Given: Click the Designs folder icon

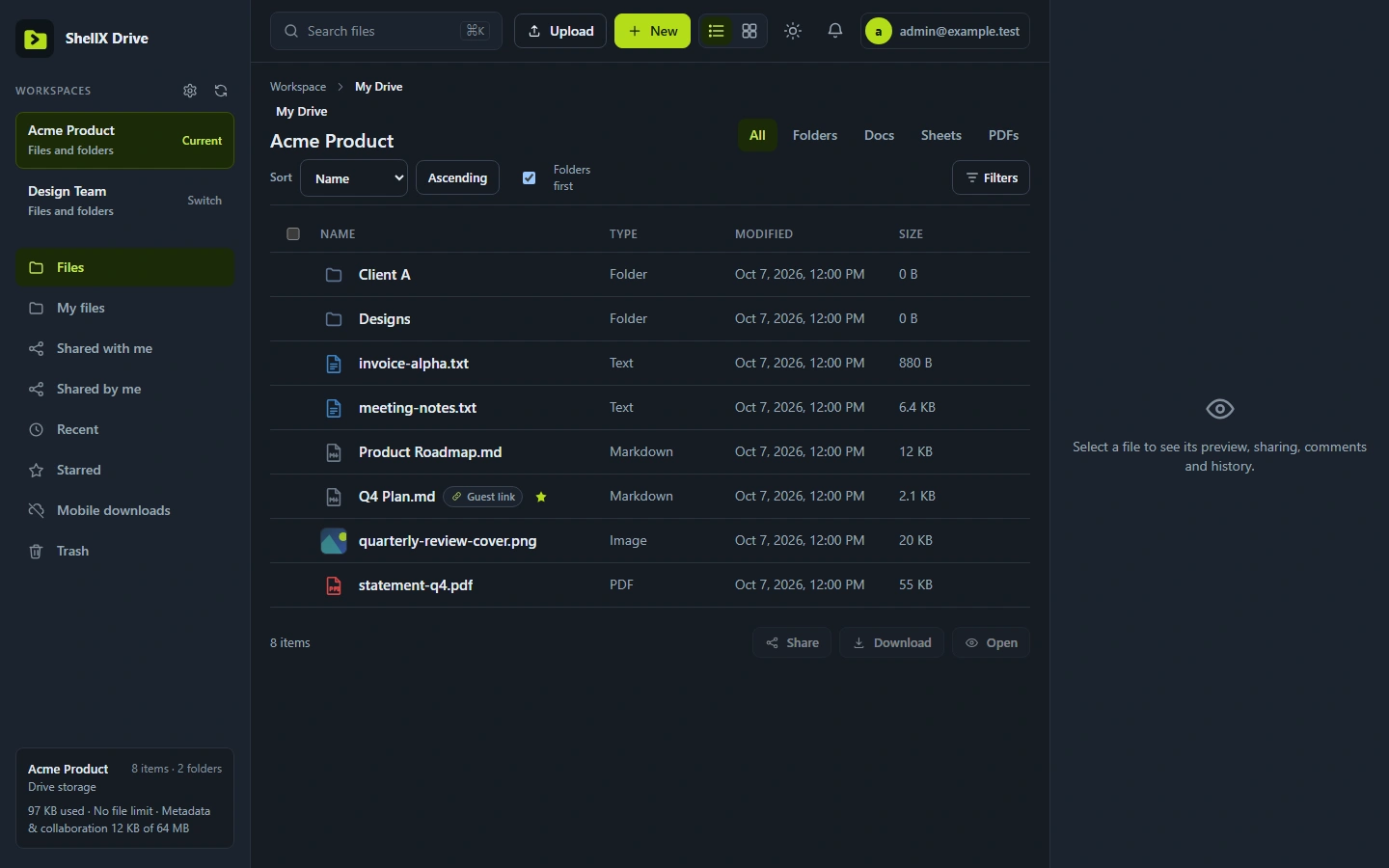Looking at the screenshot, I should coord(334,319).
